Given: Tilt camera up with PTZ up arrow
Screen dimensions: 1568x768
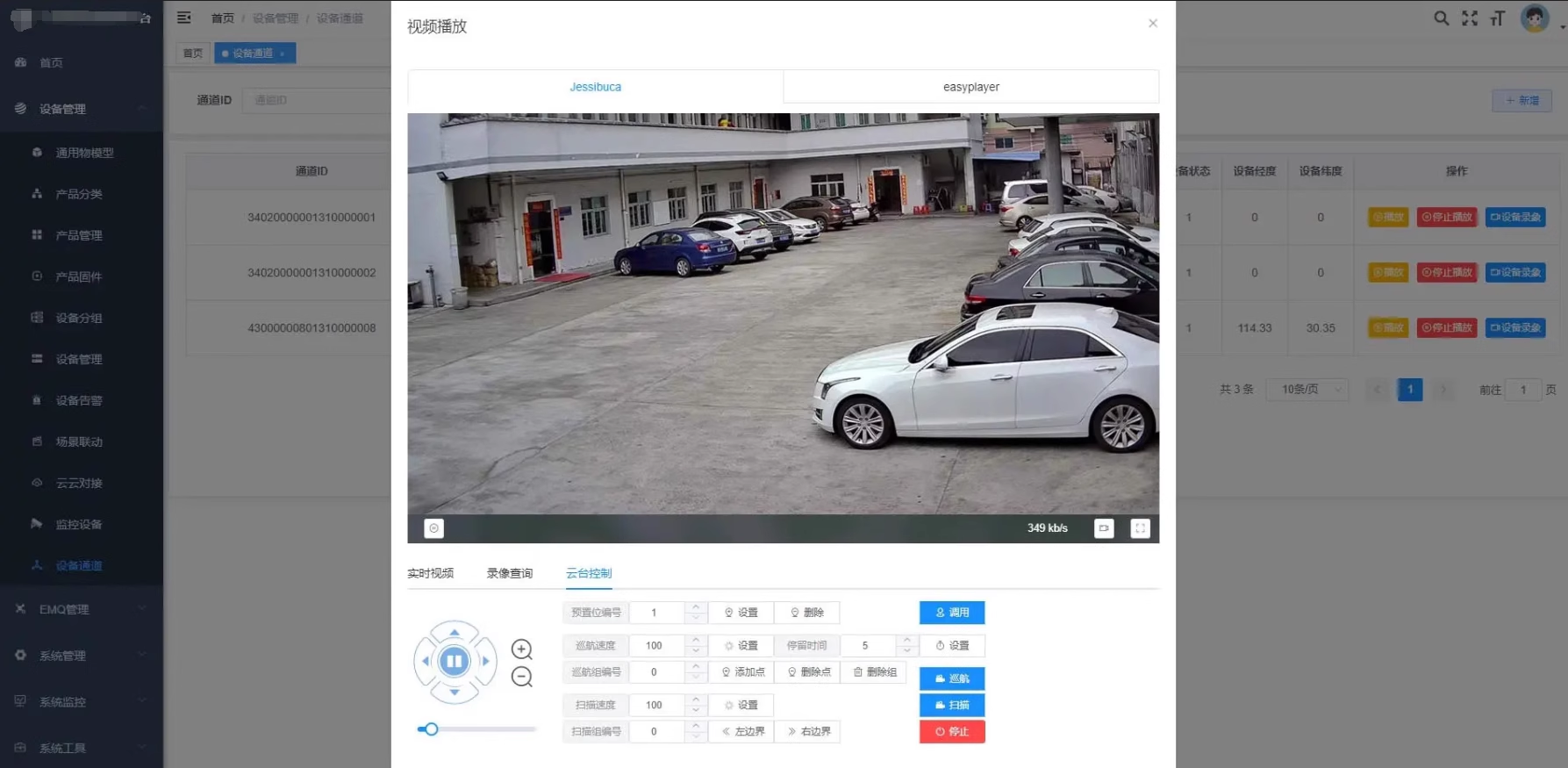Looking at the screenshot, I should click(455, 632).
